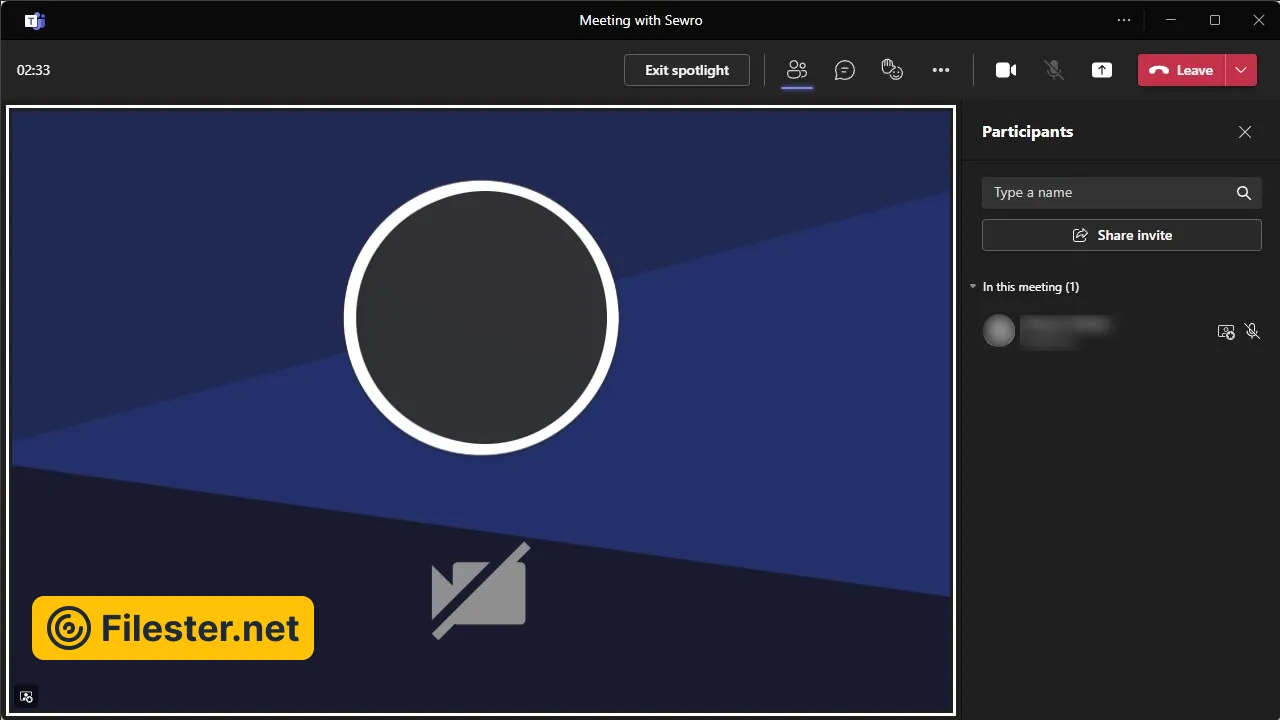Click the Share invite button

tap(1122, 235)
